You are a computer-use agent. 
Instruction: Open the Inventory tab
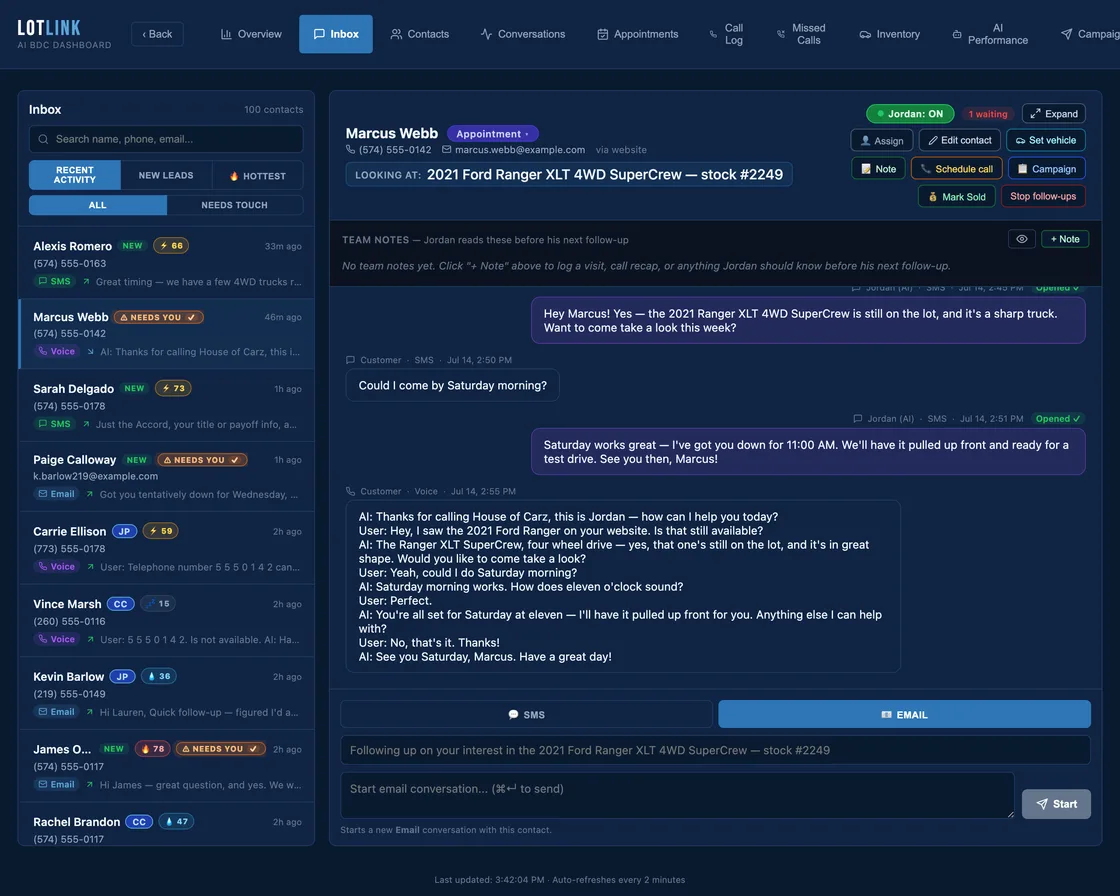pyautogui.click(x=889, y=34)
